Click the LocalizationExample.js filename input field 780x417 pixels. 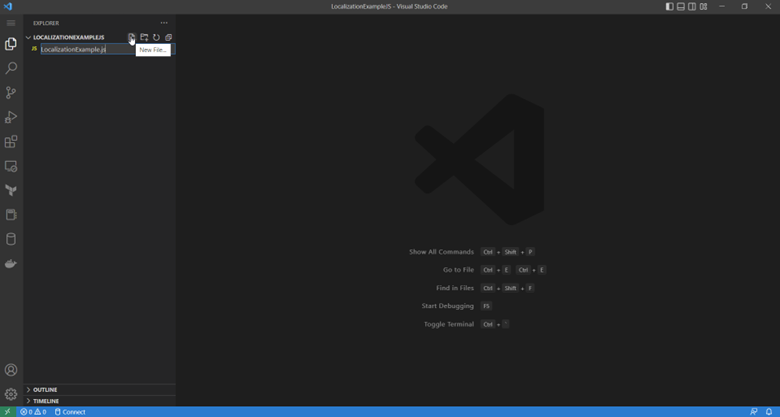pyautogui.click(x=107, y=49)
